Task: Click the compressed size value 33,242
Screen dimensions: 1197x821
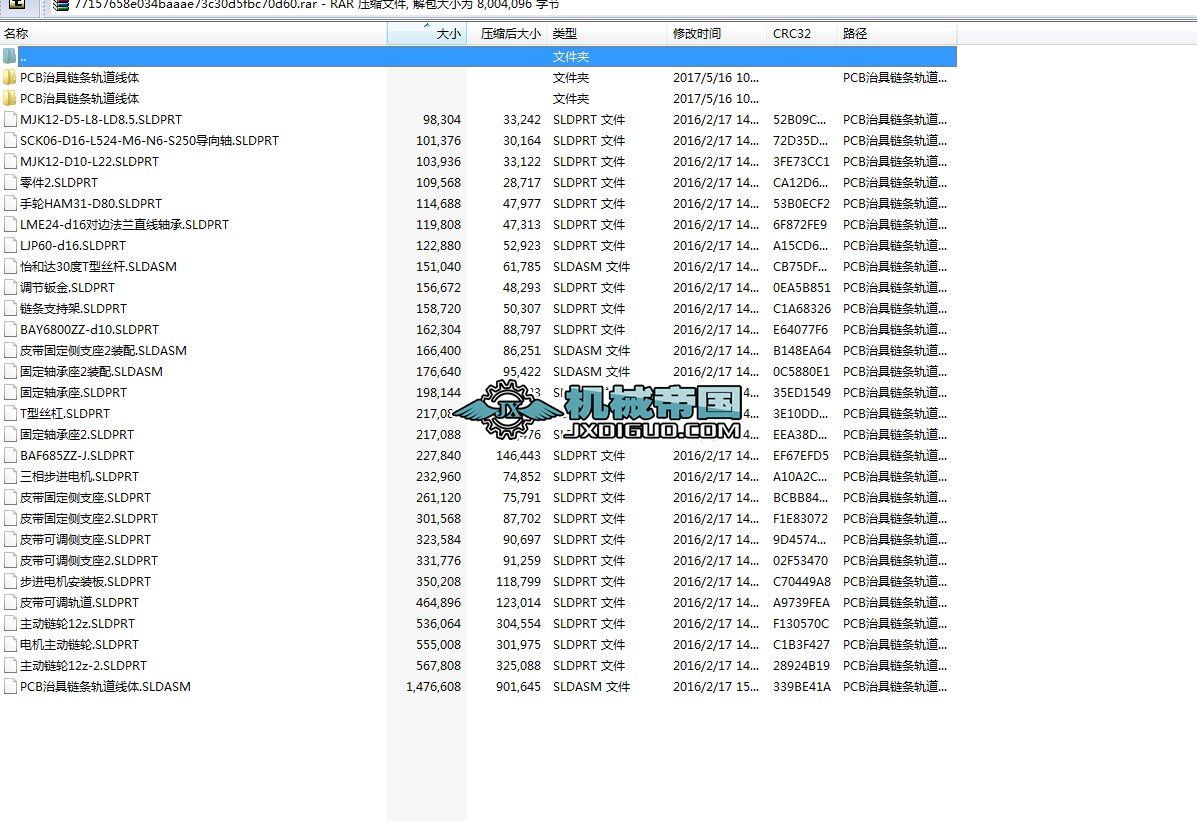Action: tap(522, 119)
